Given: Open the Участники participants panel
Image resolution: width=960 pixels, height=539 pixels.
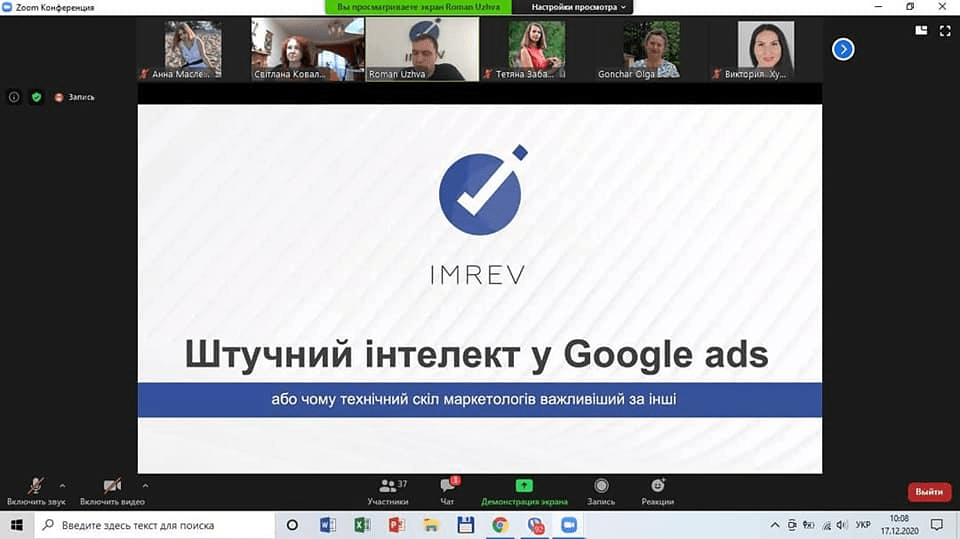Looking at the screenshot, I should (x=388, y=492).
